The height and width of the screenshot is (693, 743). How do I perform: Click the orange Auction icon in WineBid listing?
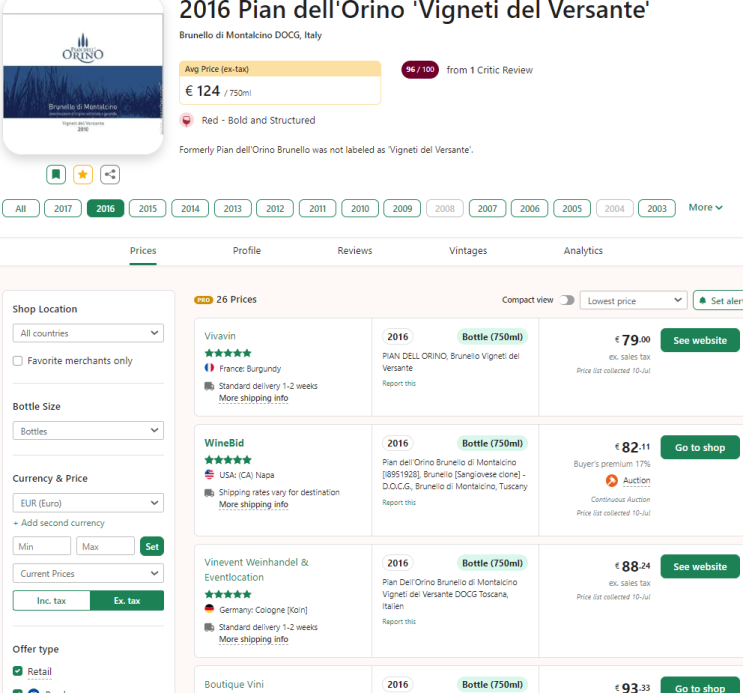point(612,480)
